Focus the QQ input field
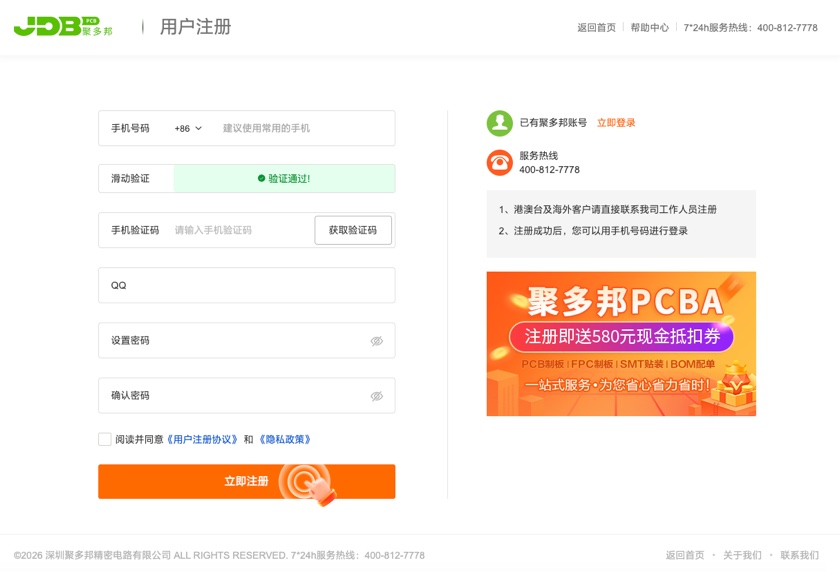This screenshot has width=840, height=572. (246, 285)
